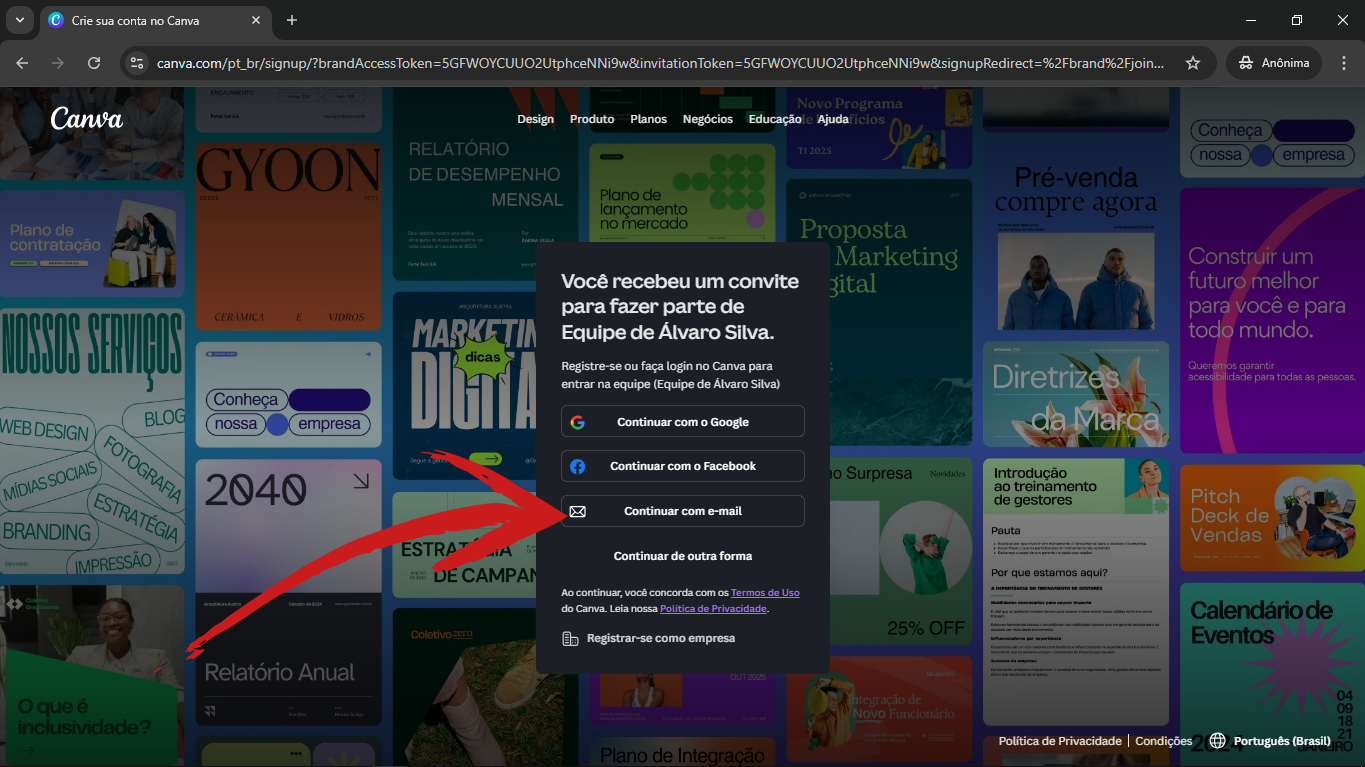Open the Planos menu
Image resolution: width=1365 pixels, height=767 pixels.
(x=648, y=119)
